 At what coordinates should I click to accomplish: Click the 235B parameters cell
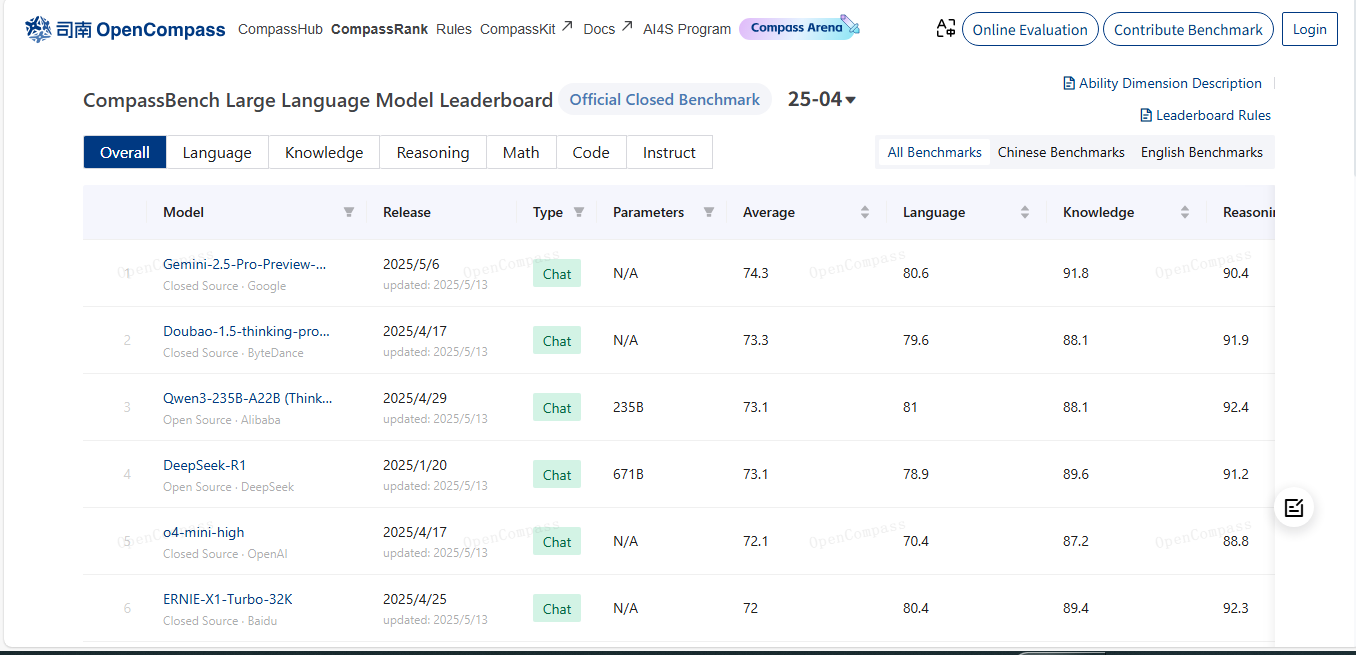point(628,407)
